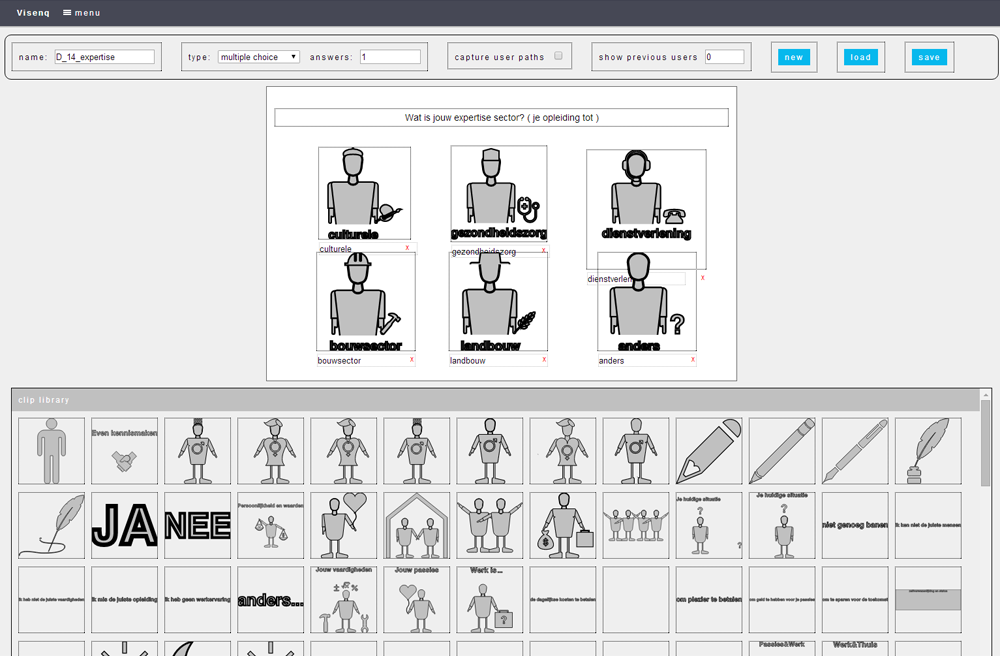Select the anders question-mark image
1000x656 pixels.
click(647, 302)
